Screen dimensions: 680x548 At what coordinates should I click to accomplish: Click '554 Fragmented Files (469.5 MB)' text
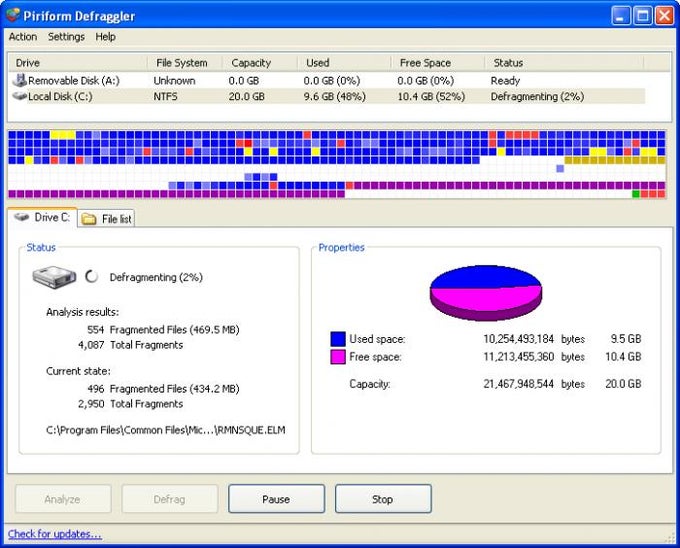pyautogui.click(x=163, y=330)
